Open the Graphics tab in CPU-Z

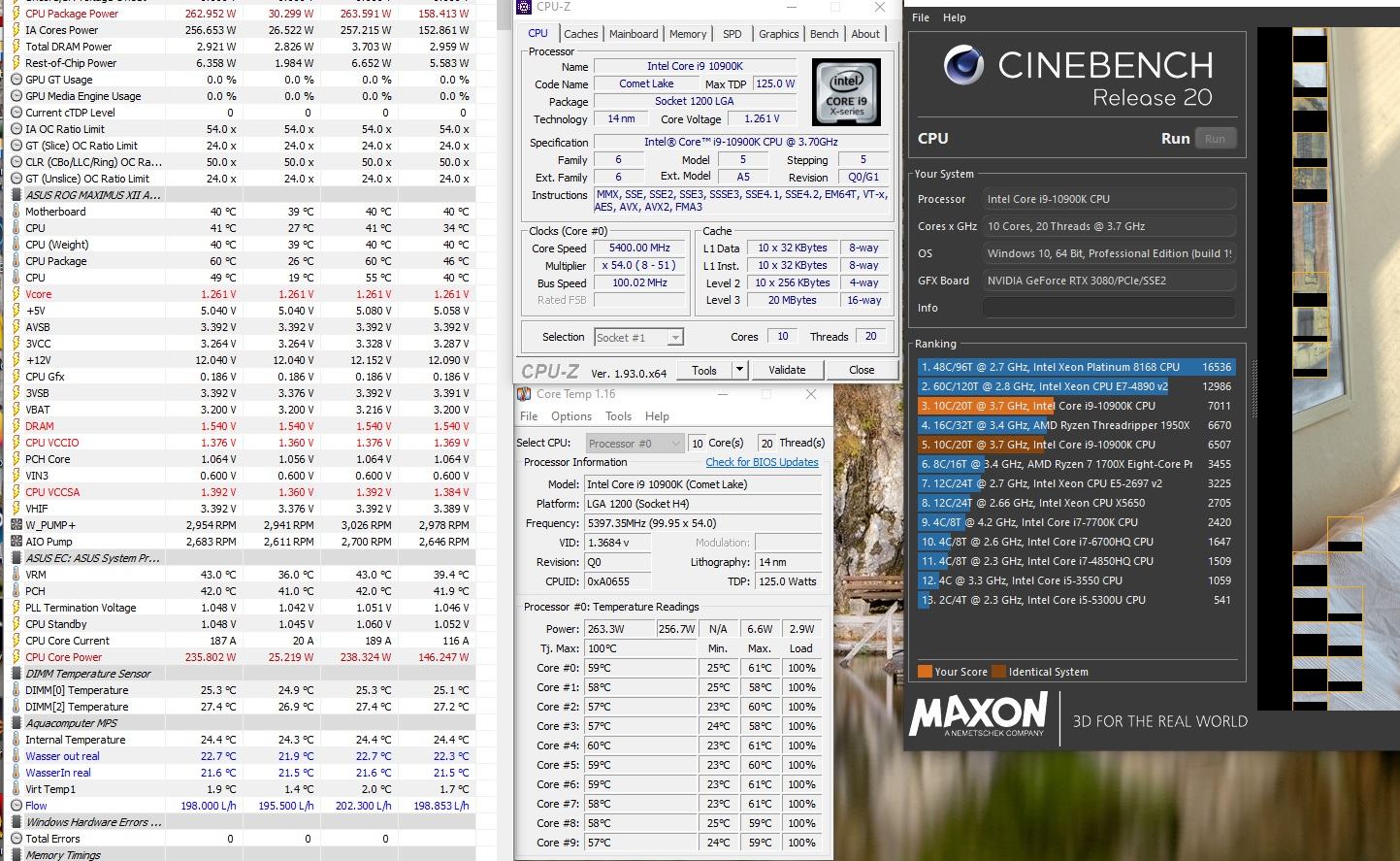pos(779,34)
